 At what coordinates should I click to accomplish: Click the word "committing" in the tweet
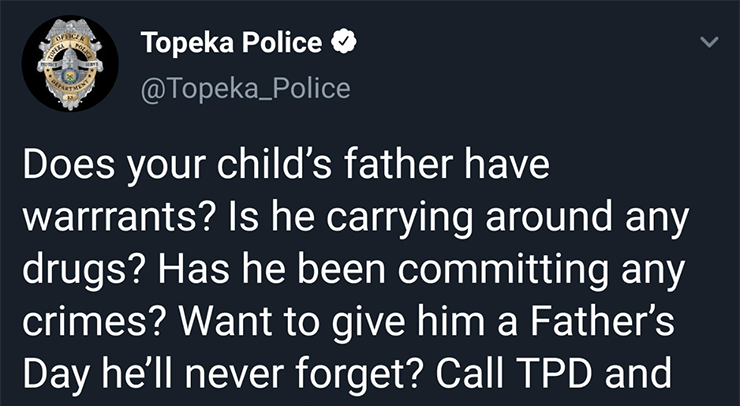click(x=503, y=272)
